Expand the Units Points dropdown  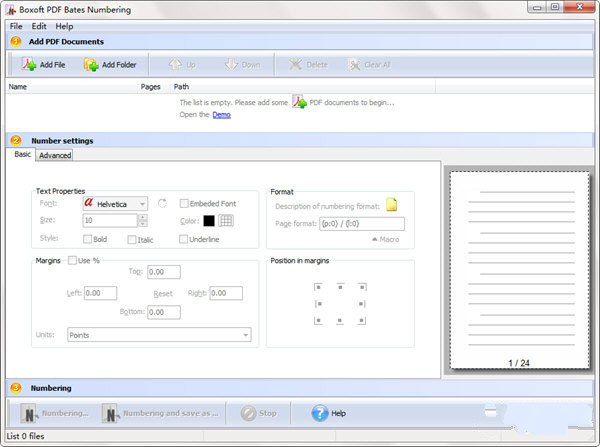pyautogui.click(x=159, y=335)
